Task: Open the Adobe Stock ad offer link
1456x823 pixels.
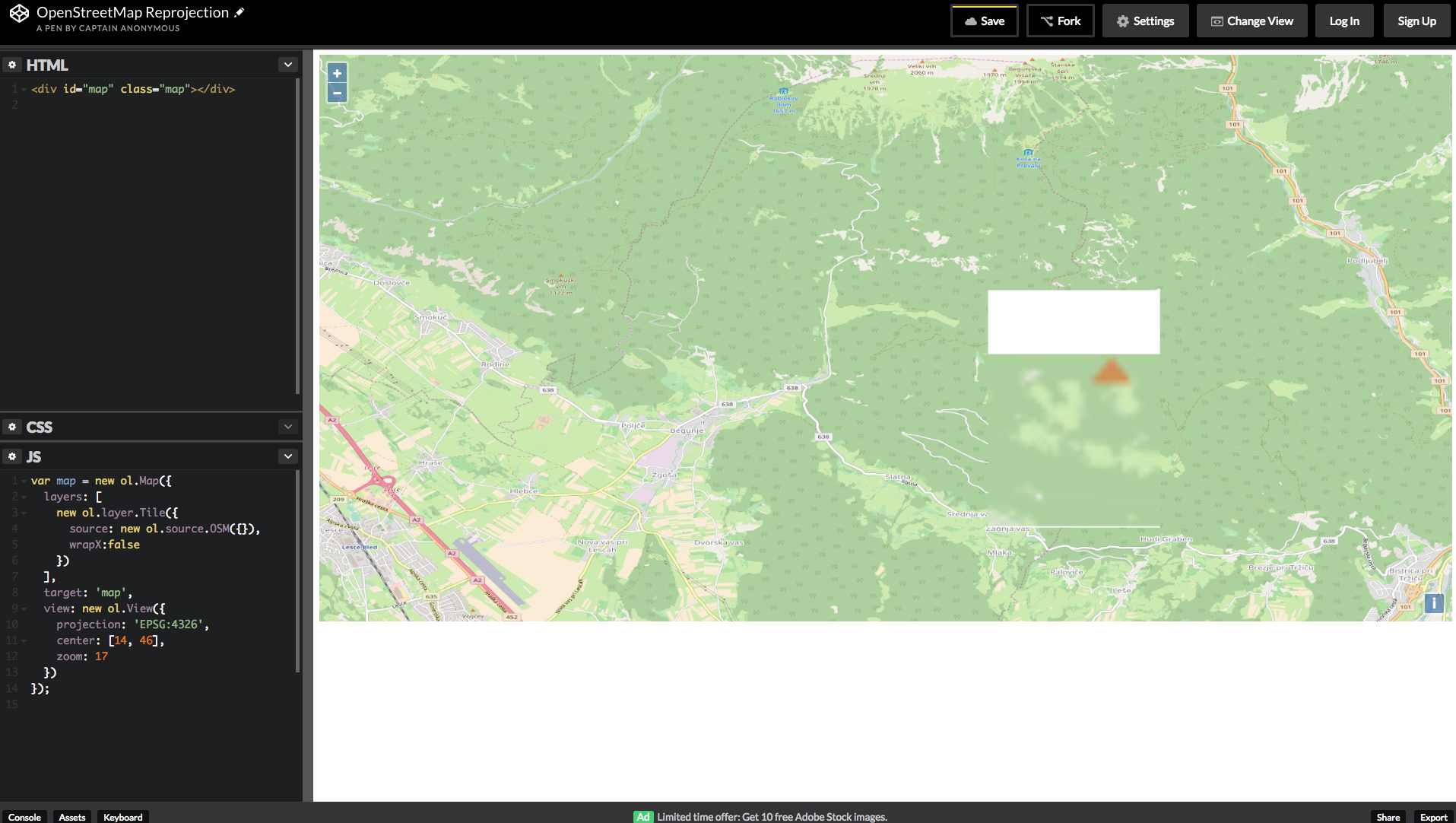Action: 771,816
